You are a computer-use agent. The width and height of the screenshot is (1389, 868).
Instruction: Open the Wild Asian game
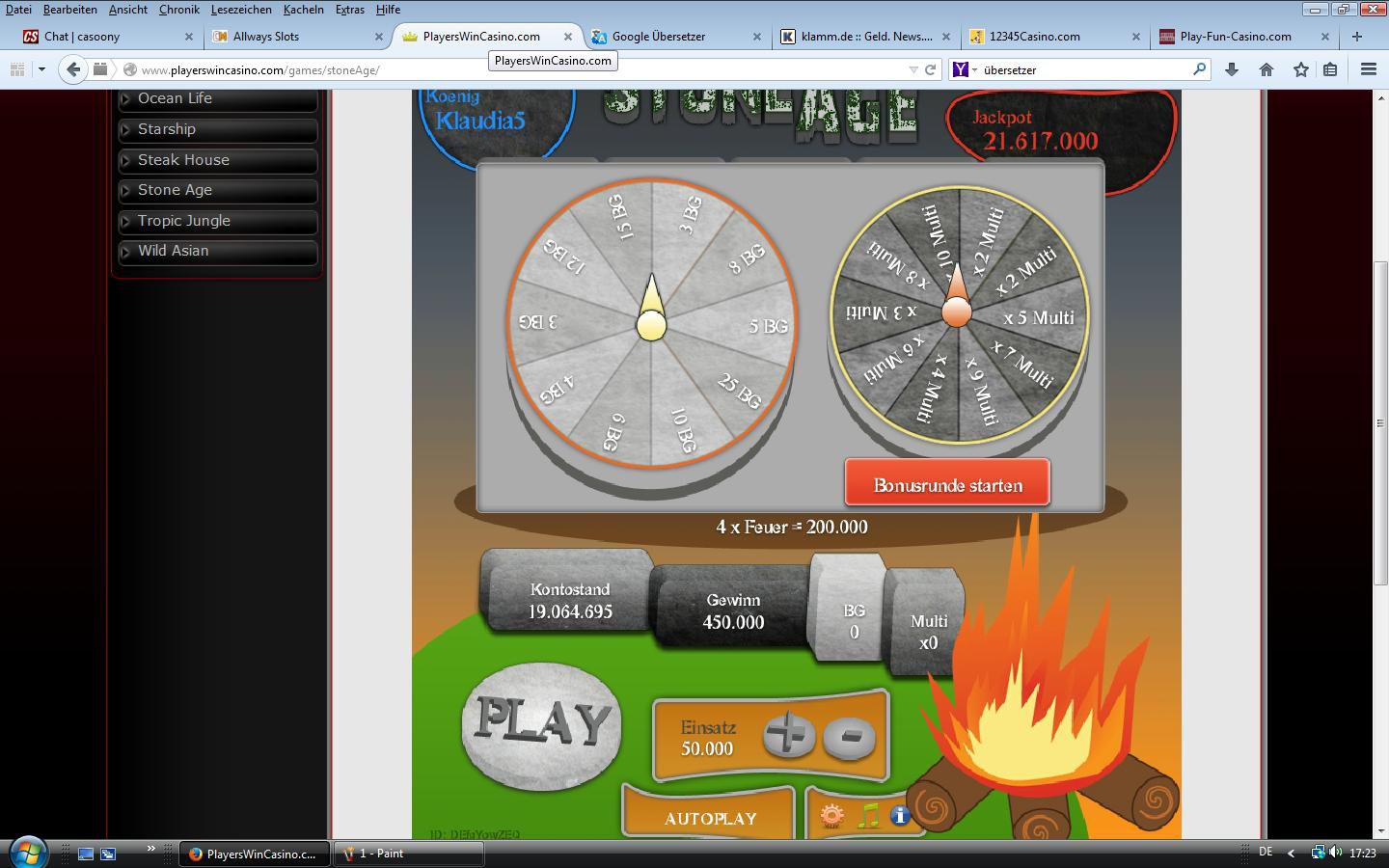pyautogui.click(x=217, y=251)
